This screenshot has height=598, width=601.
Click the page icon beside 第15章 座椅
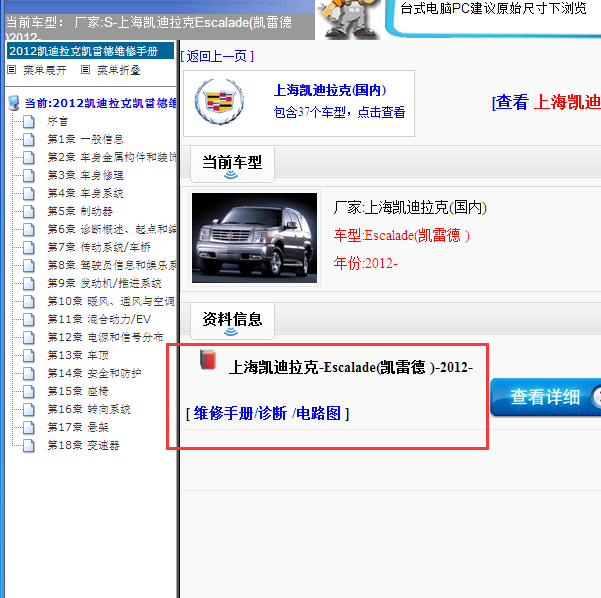pyautogui.click(x=29, y=392)
